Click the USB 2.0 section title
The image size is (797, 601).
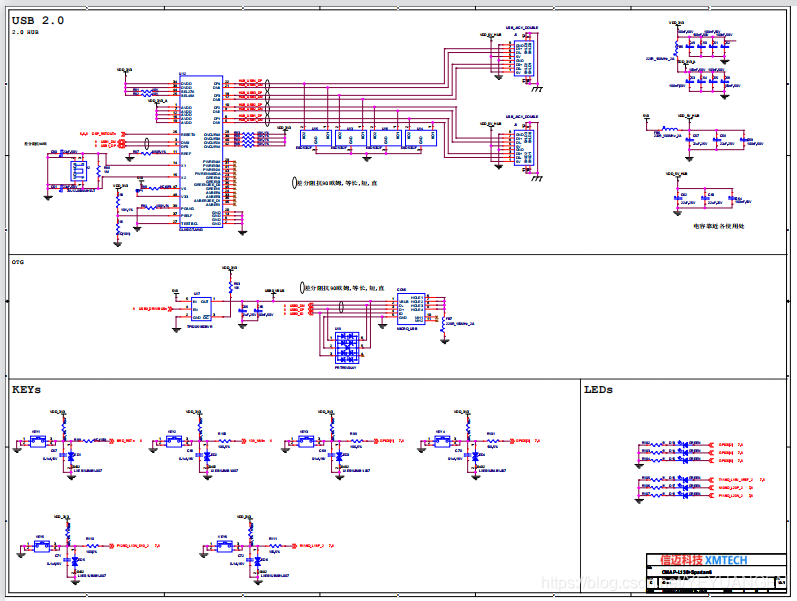pyautogui.click(x=38, y=21)
